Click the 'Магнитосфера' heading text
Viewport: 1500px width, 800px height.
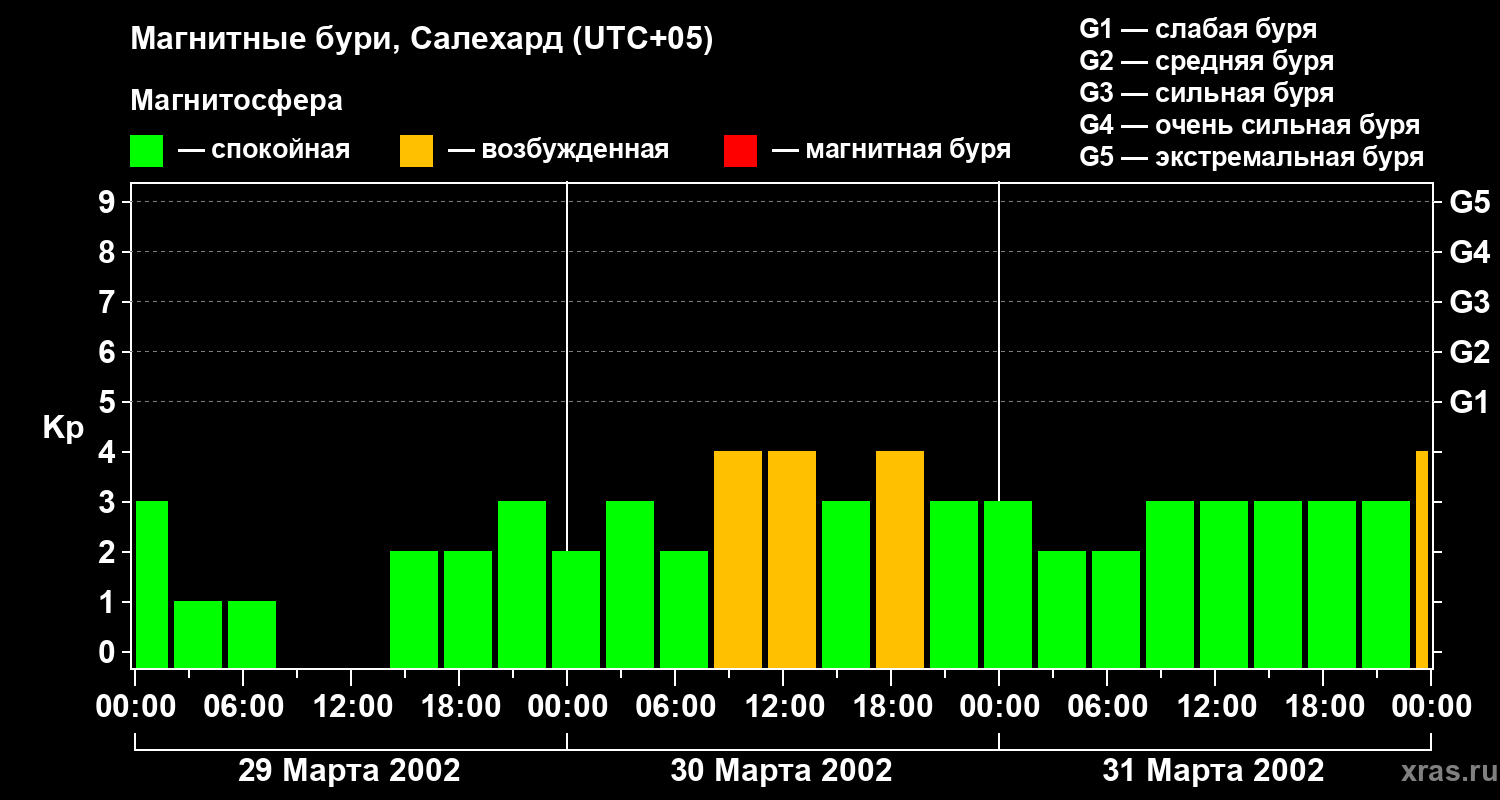(x=236, y=101)
